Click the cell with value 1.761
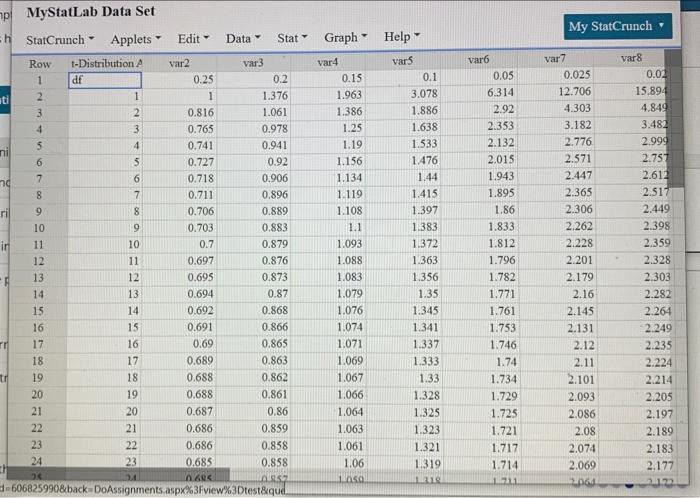 click(x=480, y=311)
